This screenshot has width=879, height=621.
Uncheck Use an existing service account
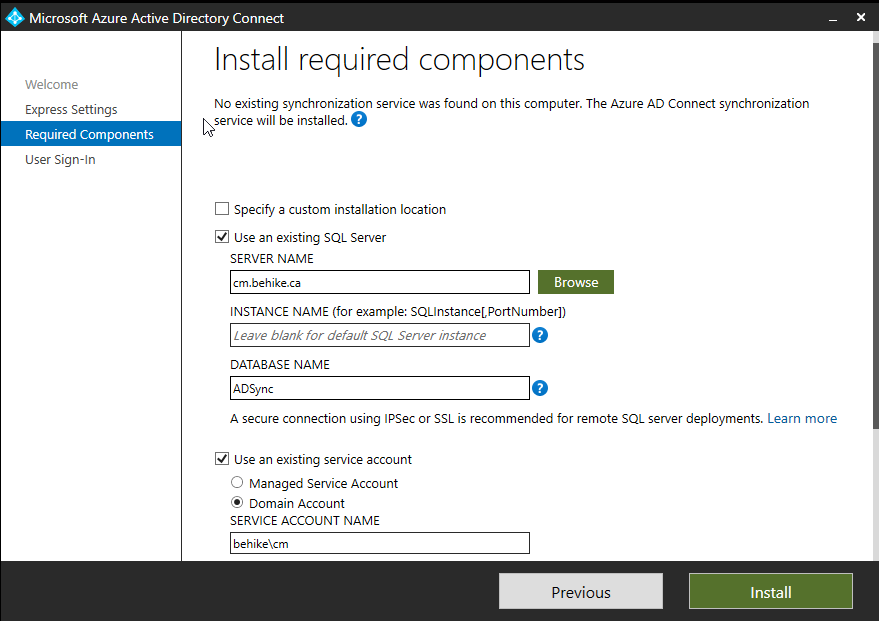(x=222, y=459)
